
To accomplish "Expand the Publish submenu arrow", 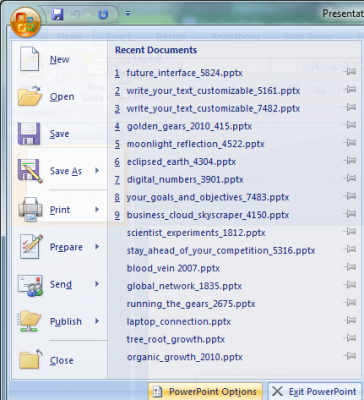I will [x=97, y=321].
